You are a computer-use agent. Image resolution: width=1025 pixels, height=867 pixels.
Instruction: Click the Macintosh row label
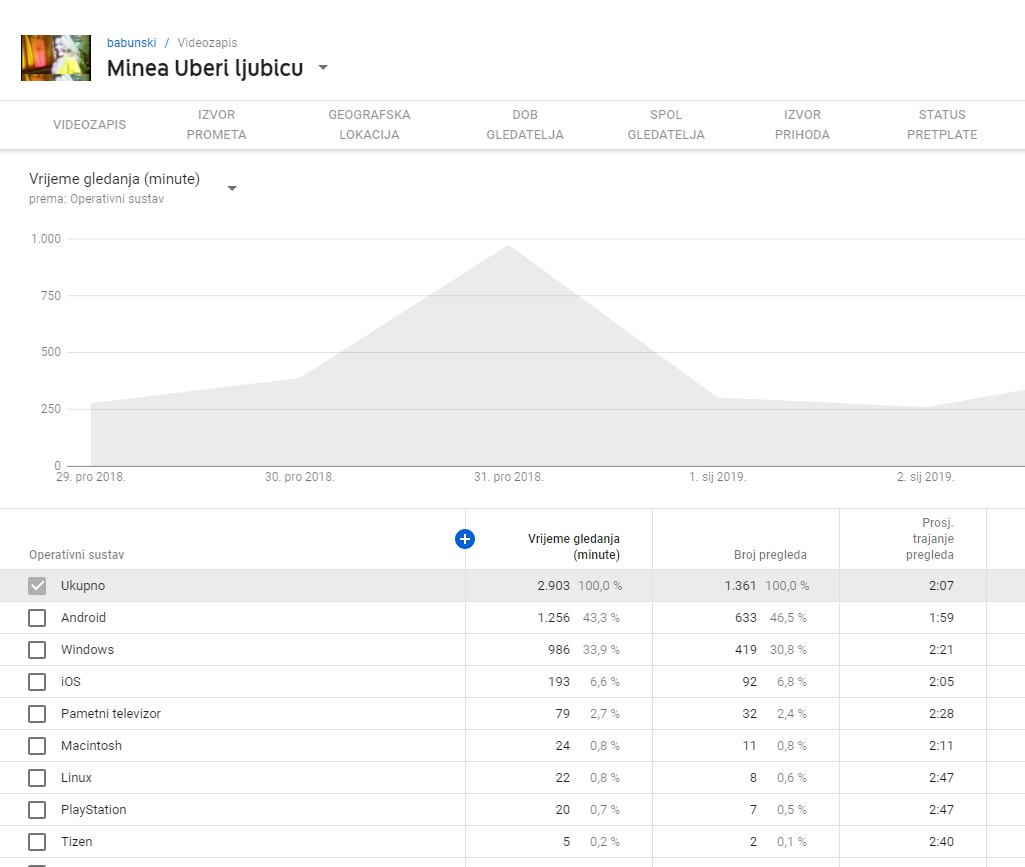91,745
